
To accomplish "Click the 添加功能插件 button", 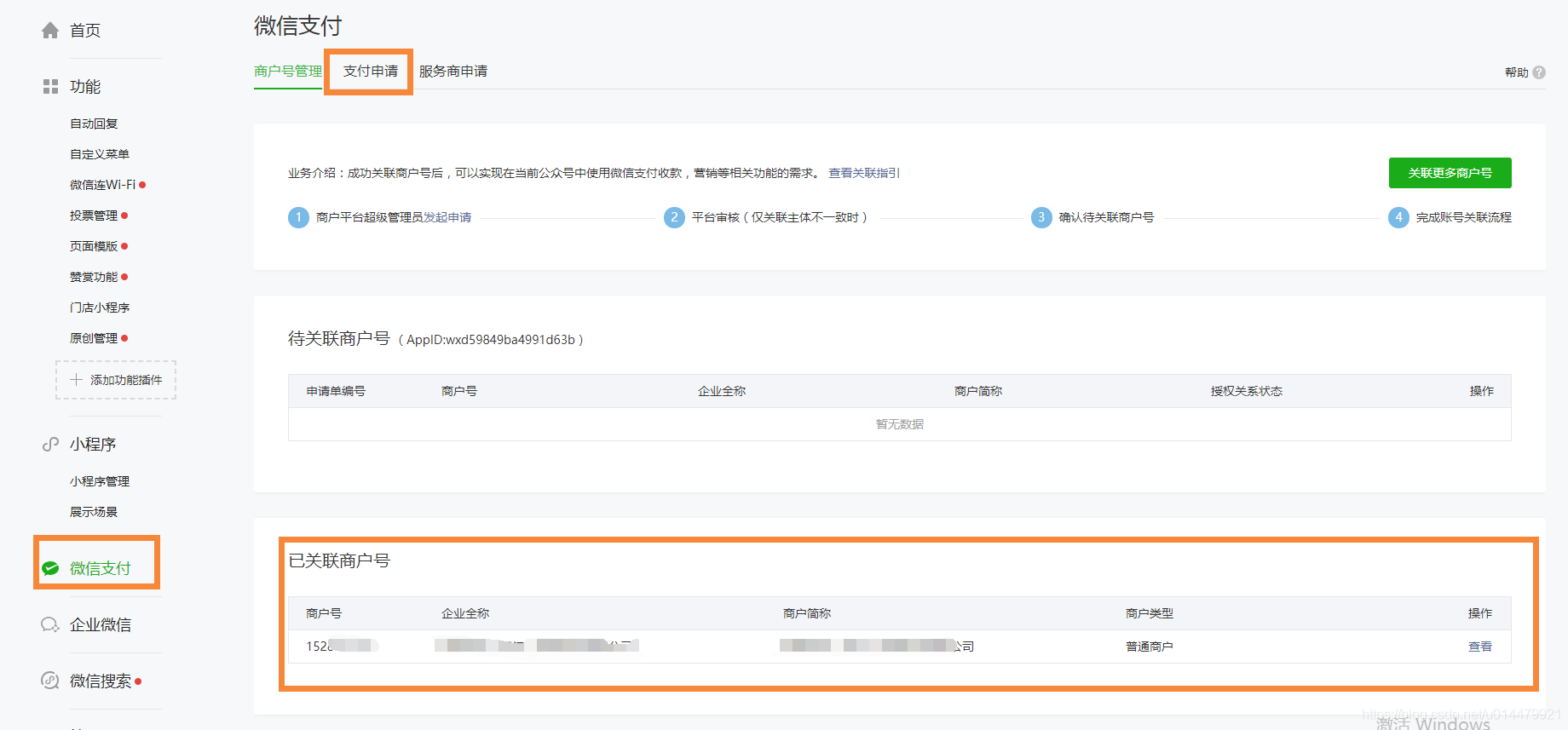I will pyautogui.click(x=116, y=380).
